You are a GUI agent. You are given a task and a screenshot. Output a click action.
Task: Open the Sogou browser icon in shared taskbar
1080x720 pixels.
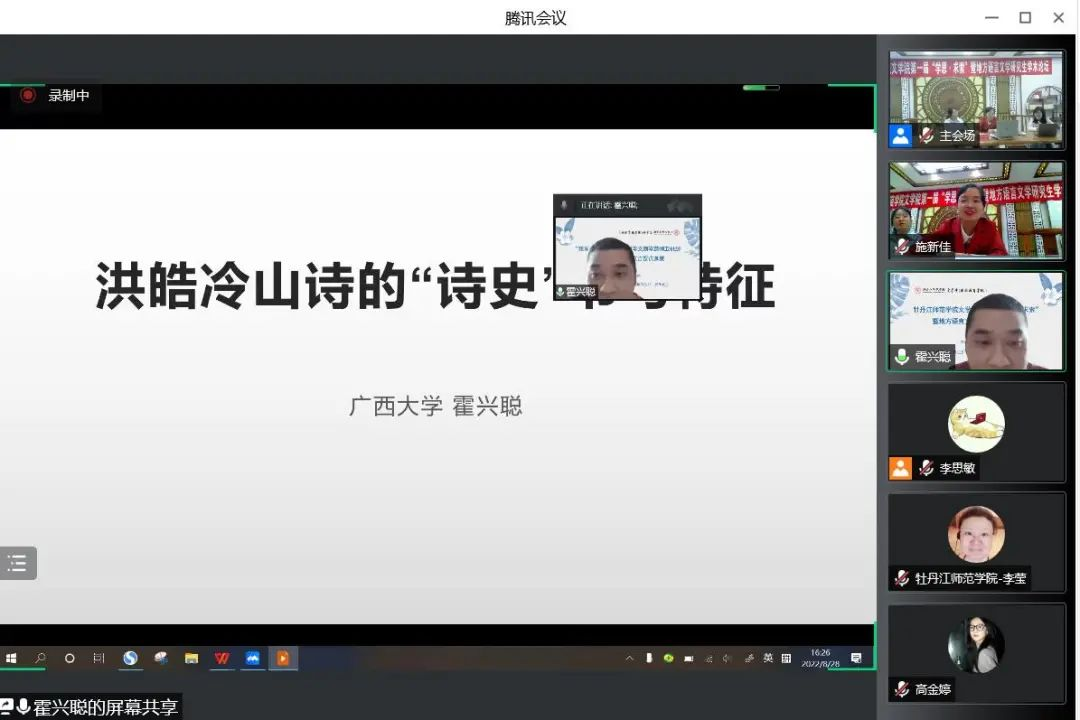tap(130, 658)
